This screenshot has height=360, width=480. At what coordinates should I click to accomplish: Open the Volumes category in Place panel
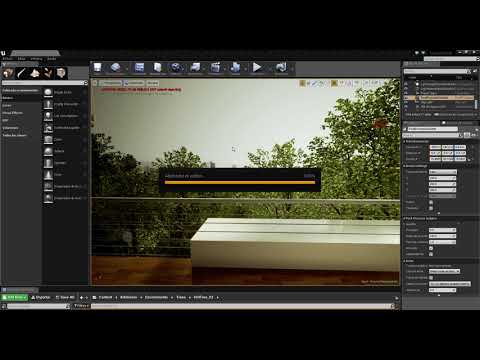point(21,128)
